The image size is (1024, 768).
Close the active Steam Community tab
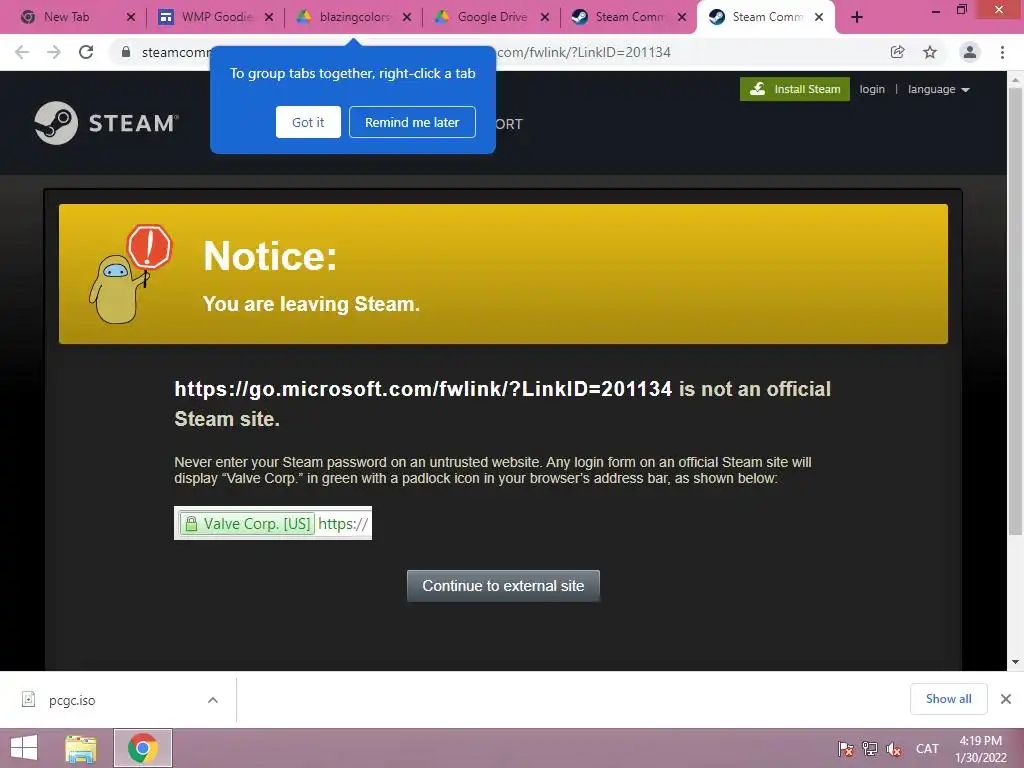819,17
